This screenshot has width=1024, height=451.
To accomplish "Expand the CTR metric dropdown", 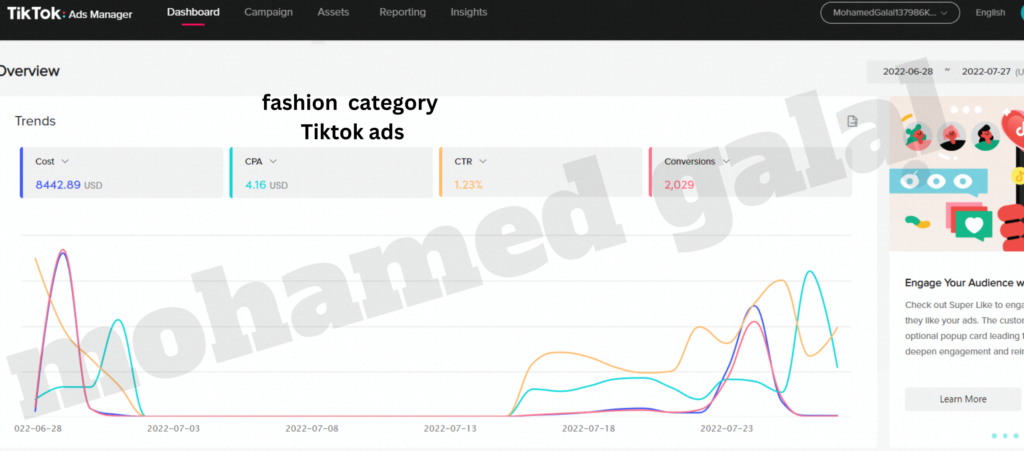I will (x=482, y=161).
